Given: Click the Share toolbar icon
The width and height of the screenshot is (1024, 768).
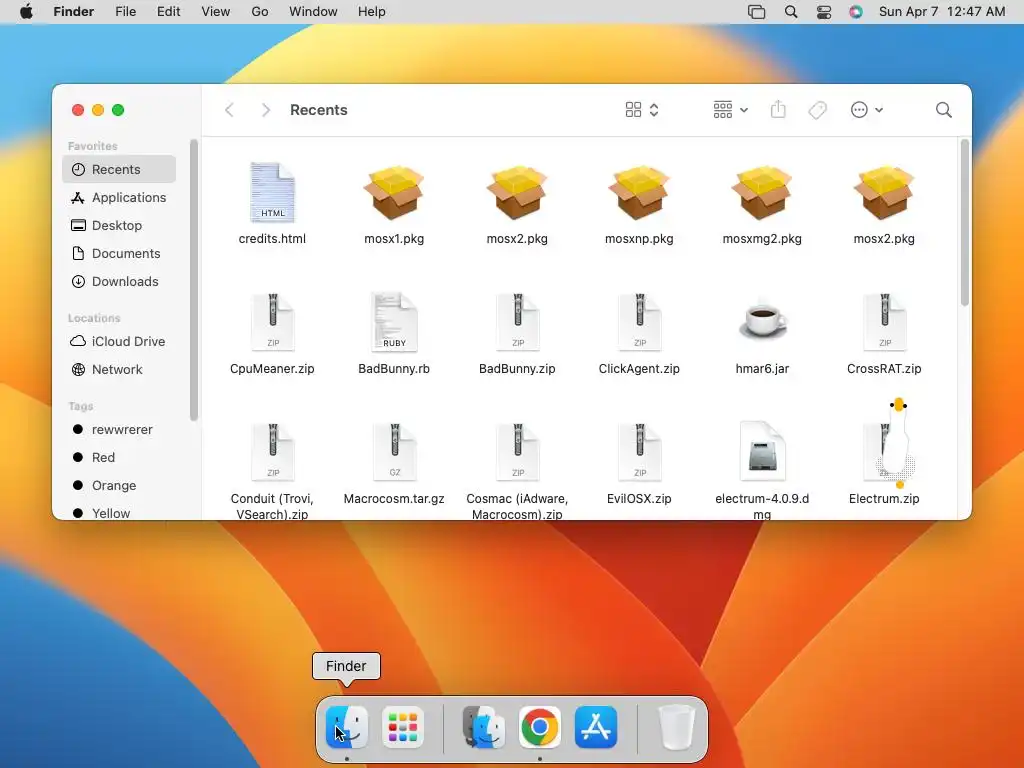Looking at the screenshot, I should coord(778,110).
